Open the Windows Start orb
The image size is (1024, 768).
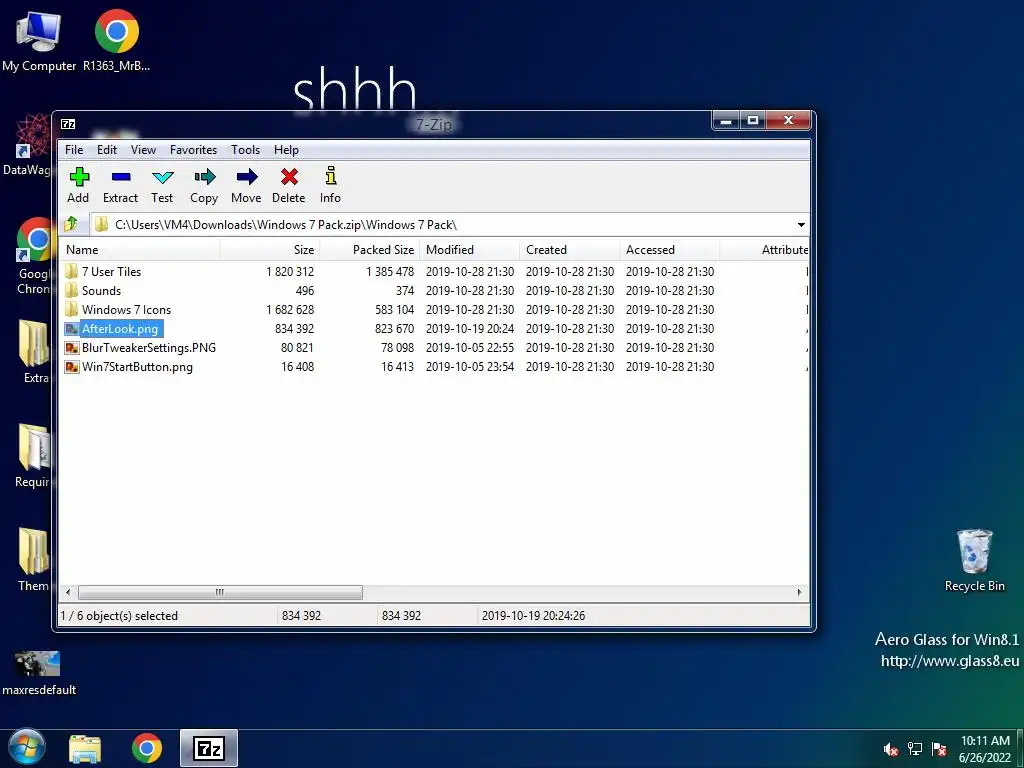[27, 748]
